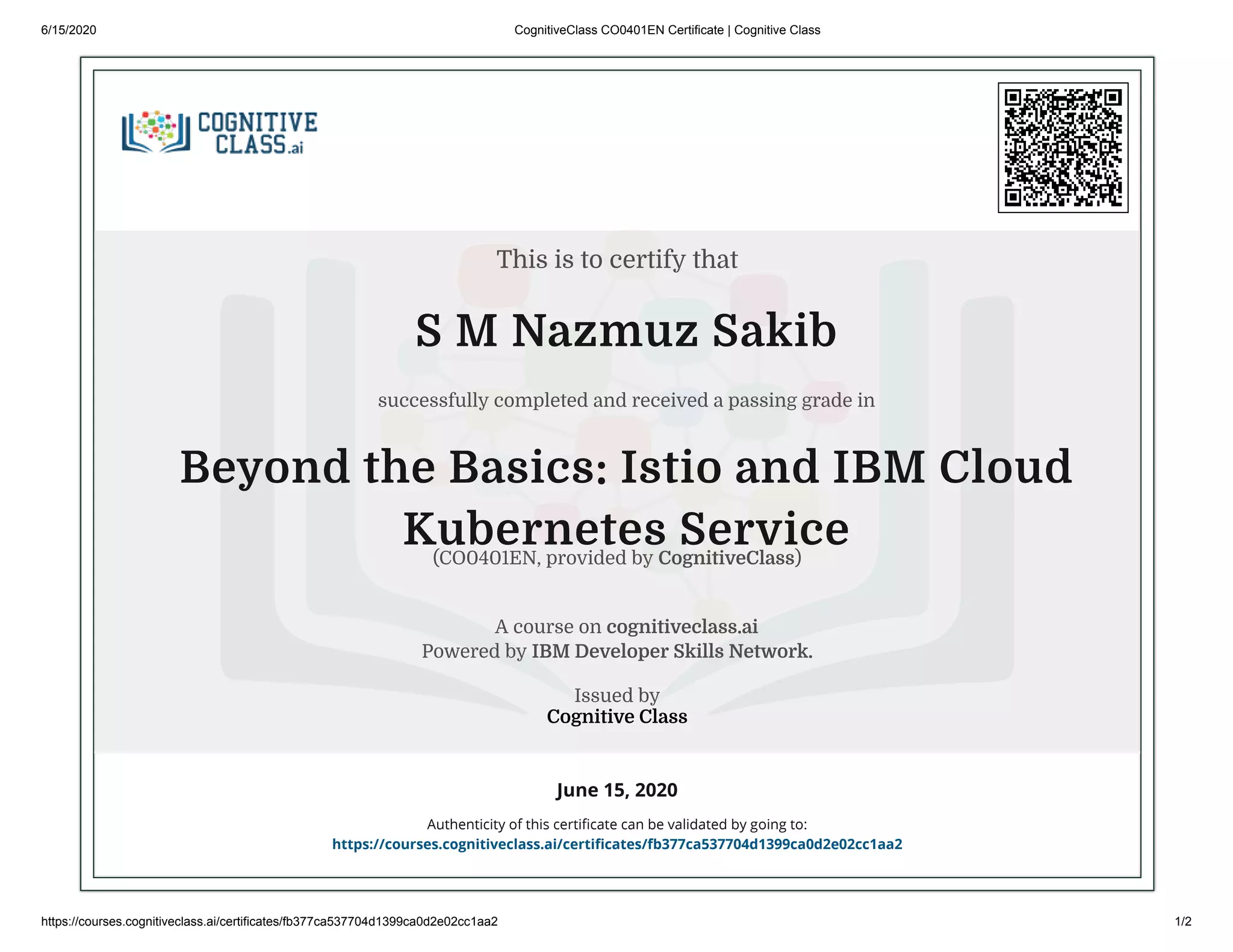Screen dimensions: 1233x952
Task: Click This is to certify that heading
Action: [x=616, y=259]
